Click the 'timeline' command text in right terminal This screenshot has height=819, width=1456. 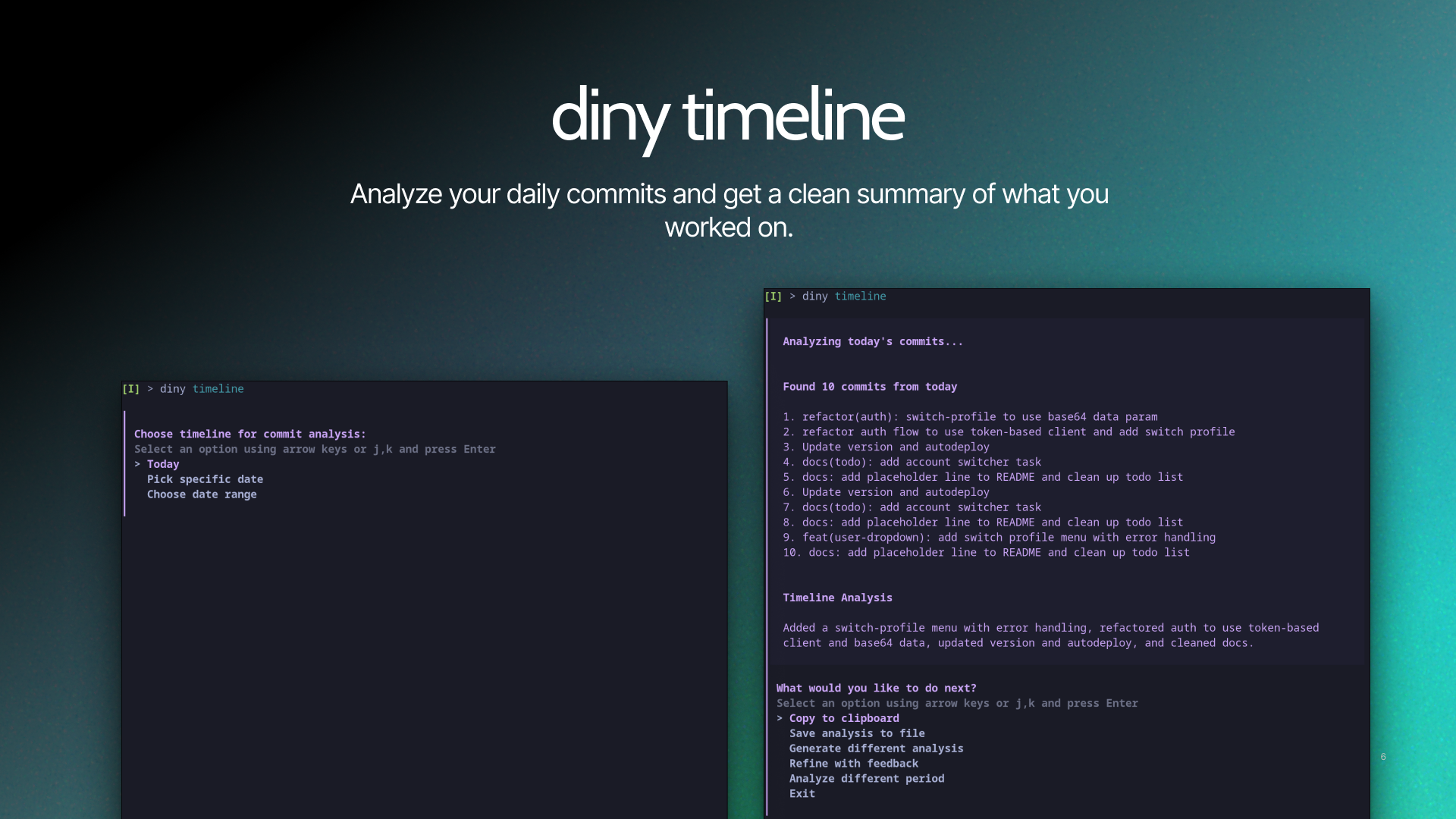(860, 296)
